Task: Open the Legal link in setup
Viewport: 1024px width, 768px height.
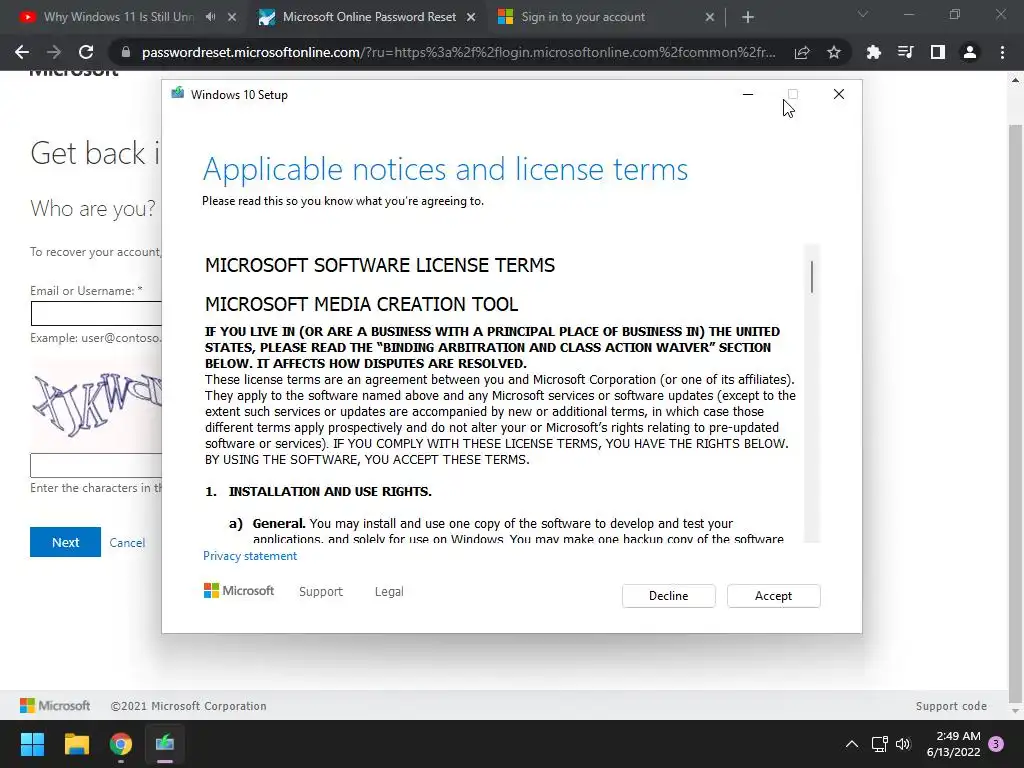Action: (x=389, y=592)
